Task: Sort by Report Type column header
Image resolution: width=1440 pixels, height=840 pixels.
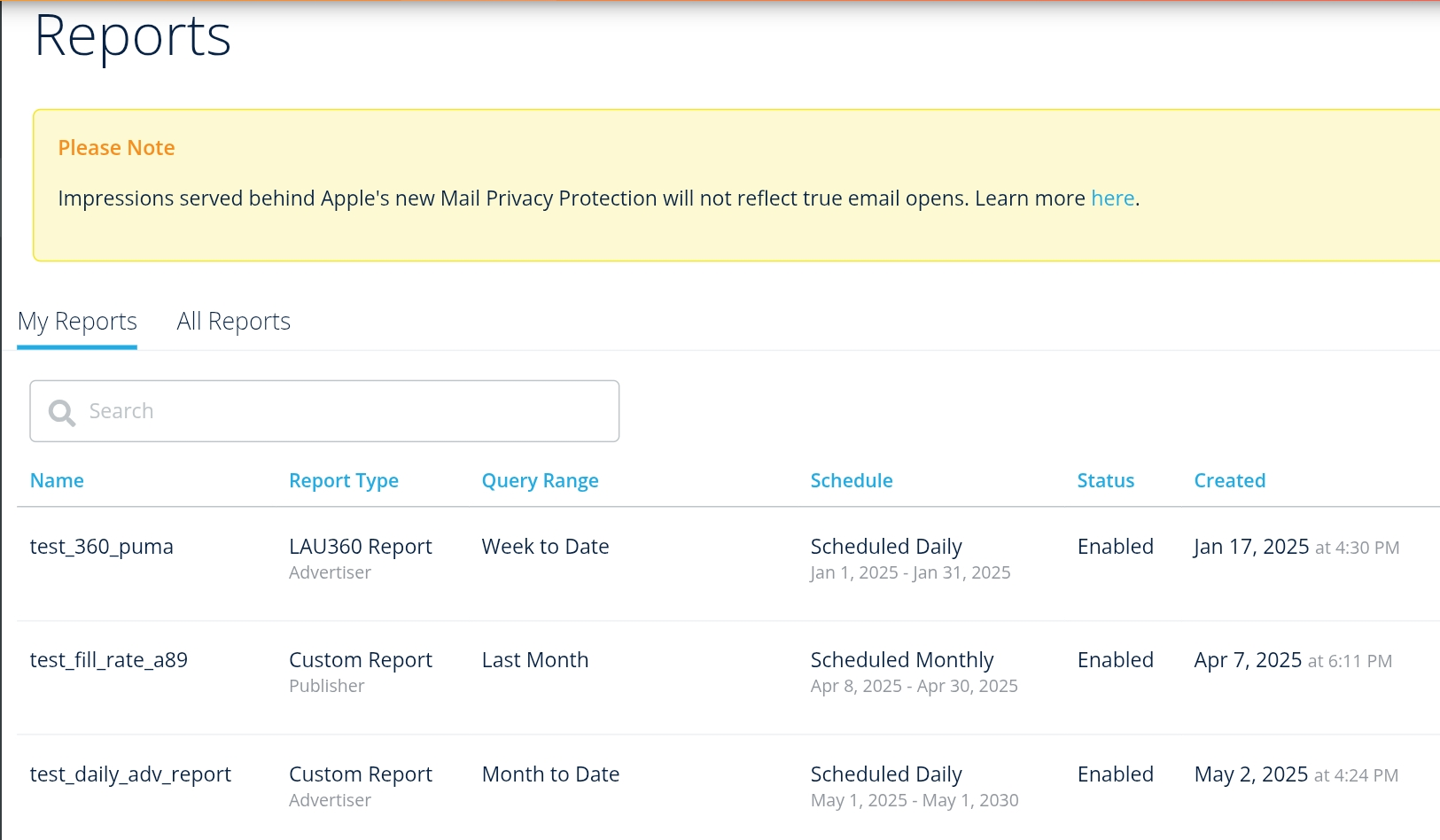Action: click(x=343, y=480)
